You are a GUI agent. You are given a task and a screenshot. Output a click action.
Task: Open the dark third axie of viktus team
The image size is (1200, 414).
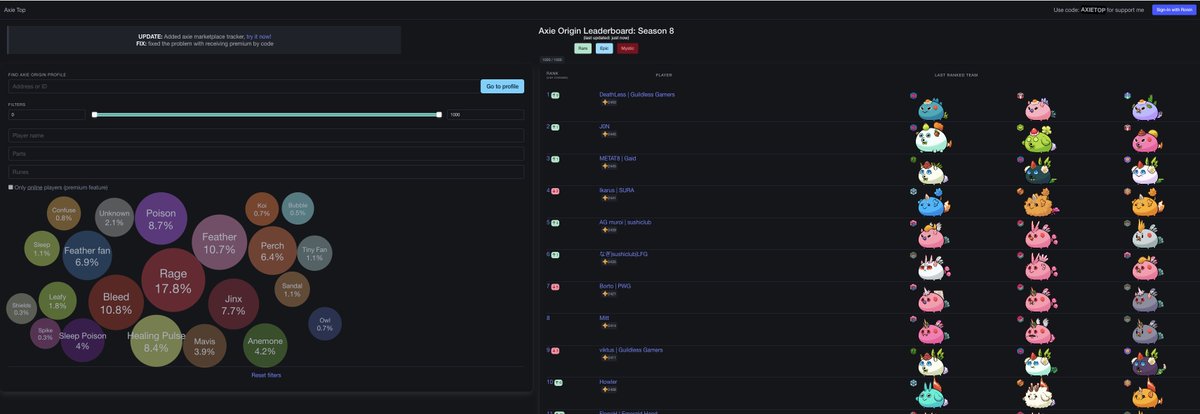[x=1146, y=362]
